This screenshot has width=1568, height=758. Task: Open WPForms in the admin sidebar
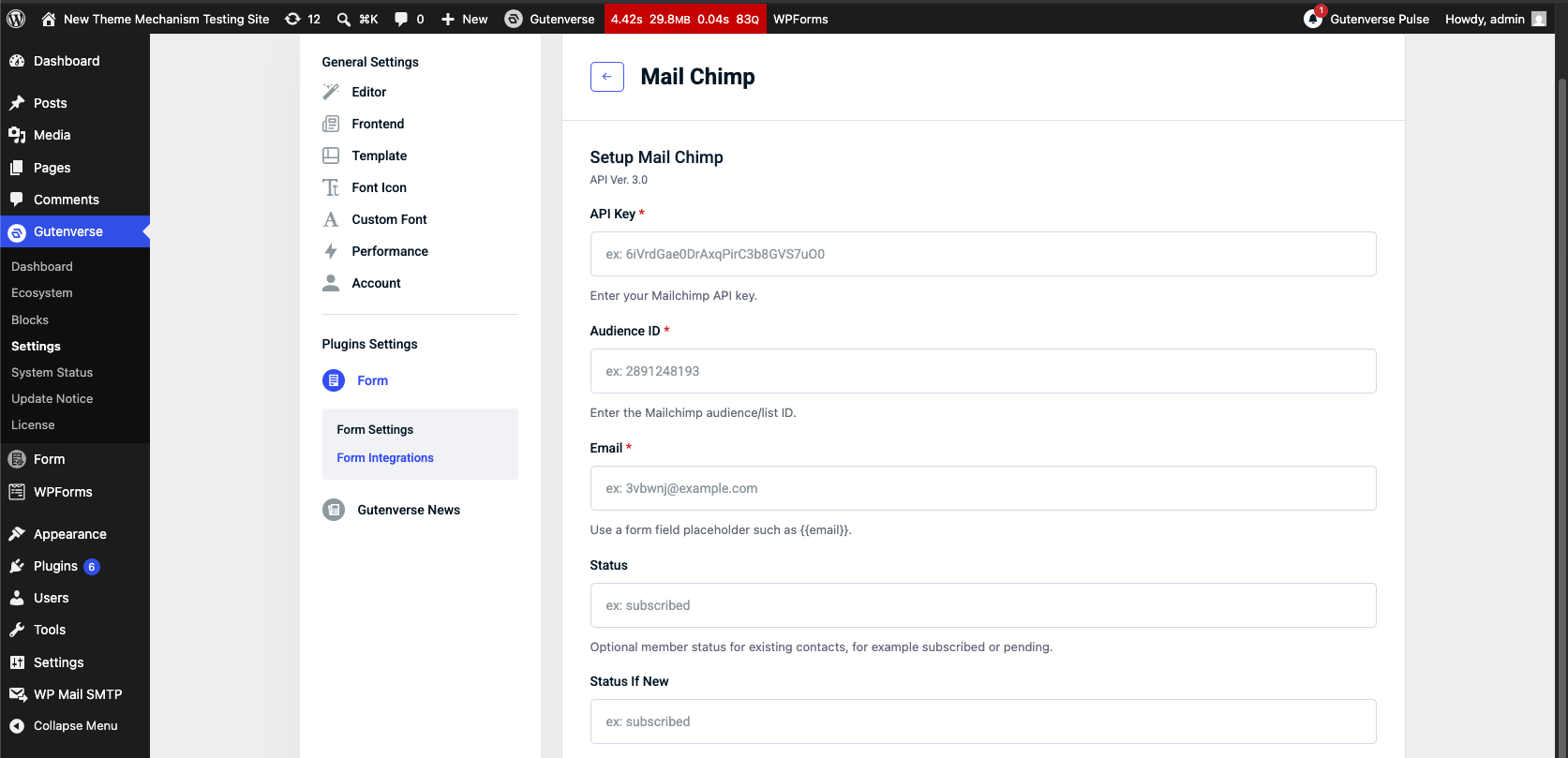click(75, 492)
